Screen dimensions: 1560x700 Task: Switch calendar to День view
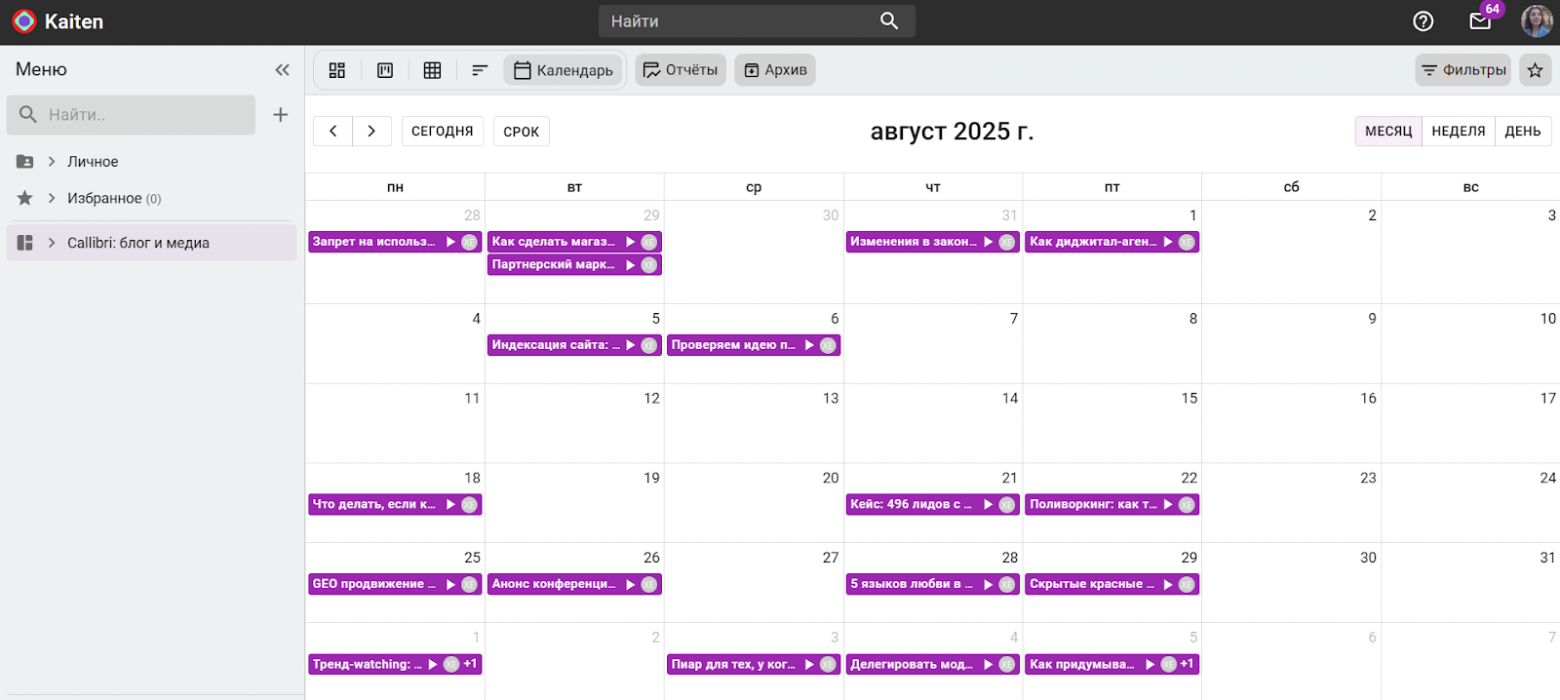point(1522,131)
